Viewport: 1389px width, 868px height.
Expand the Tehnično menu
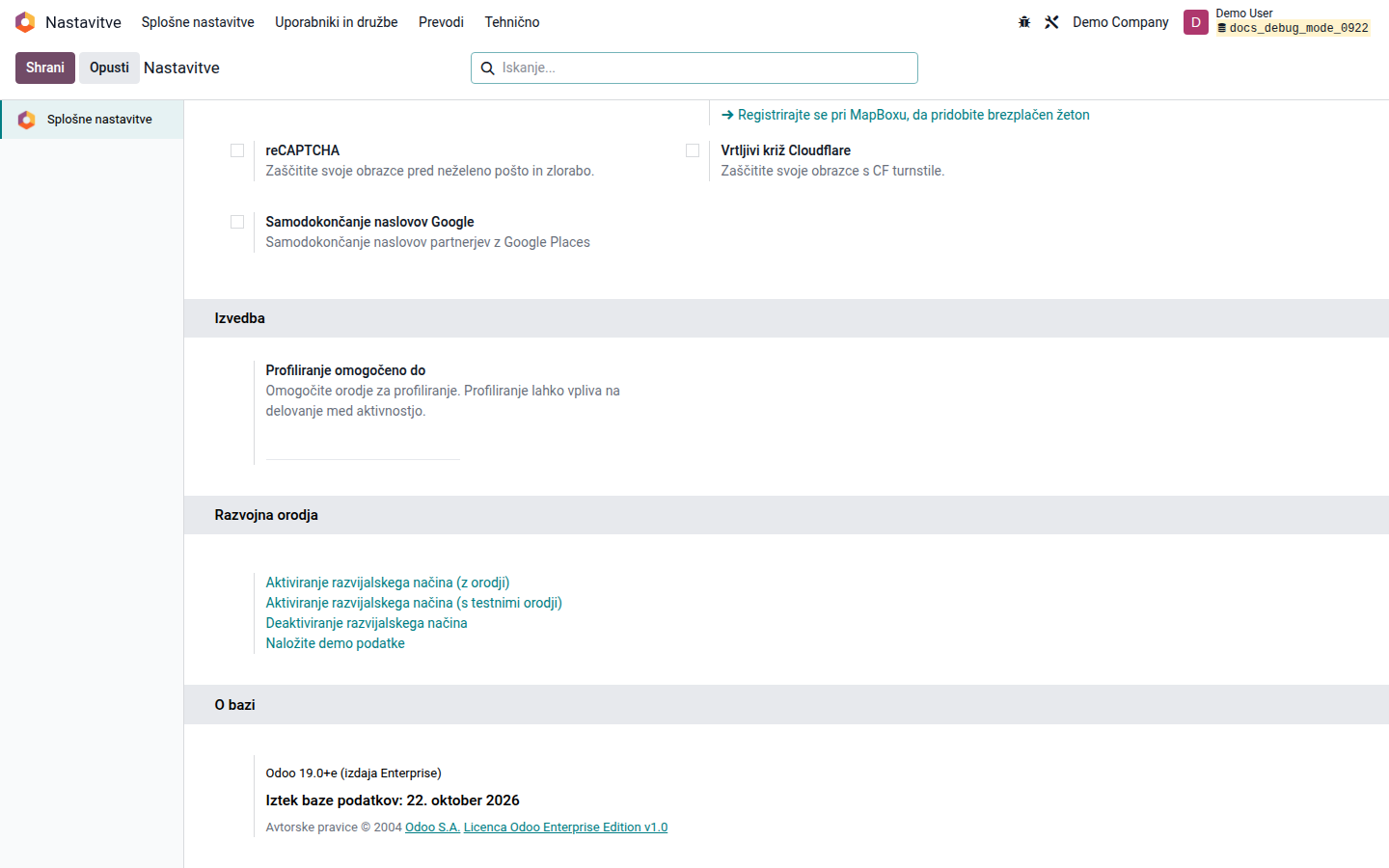(x=512, y=22)
